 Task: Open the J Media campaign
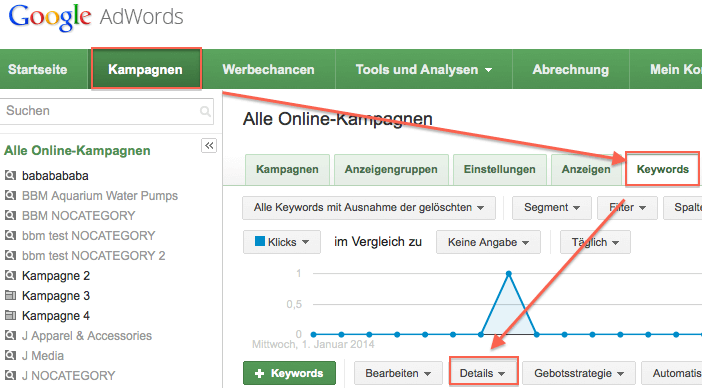tap(43, 356)
